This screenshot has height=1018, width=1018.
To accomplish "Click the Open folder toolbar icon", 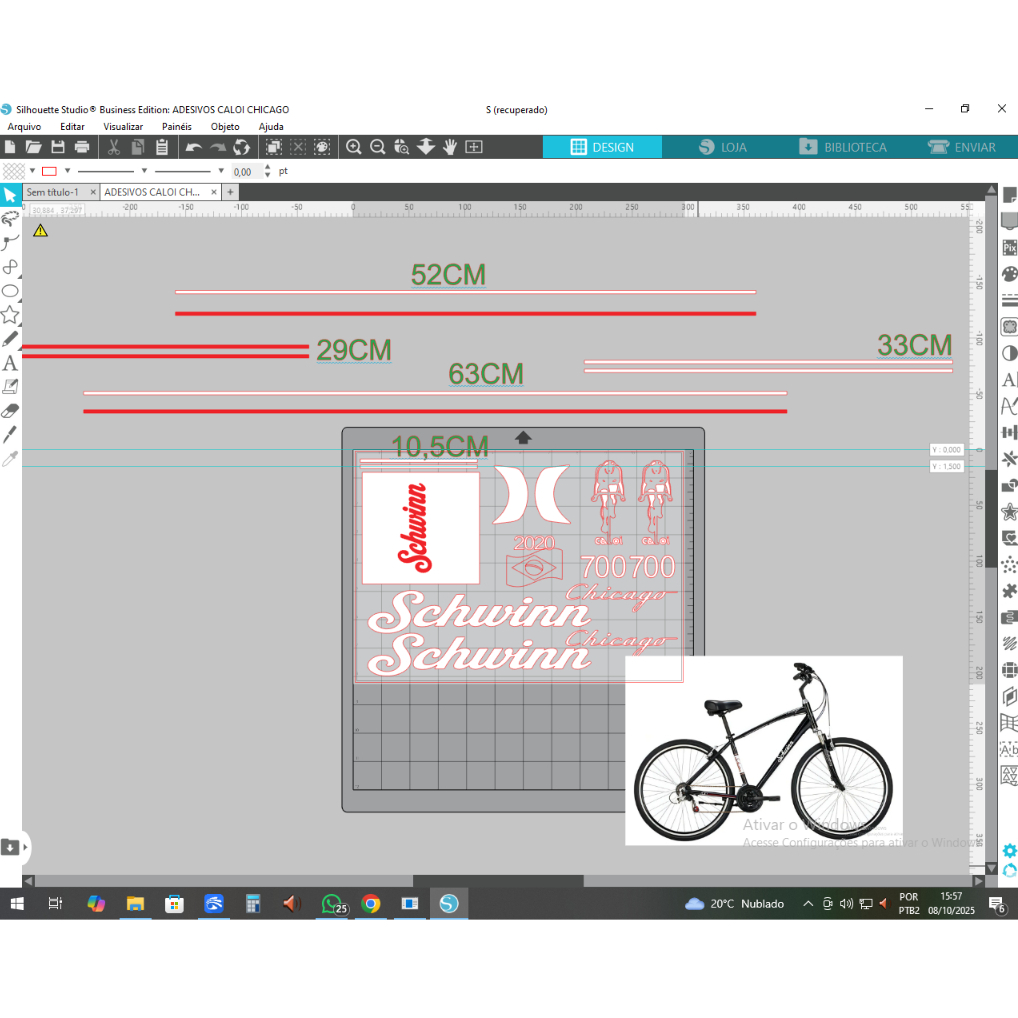I will tap(33, 147).
